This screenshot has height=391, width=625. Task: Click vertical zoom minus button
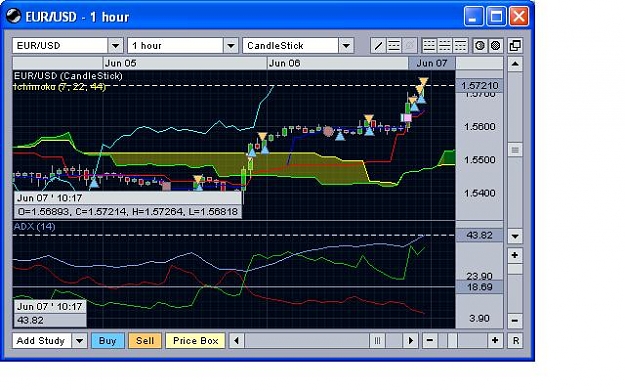coord(515,320)
